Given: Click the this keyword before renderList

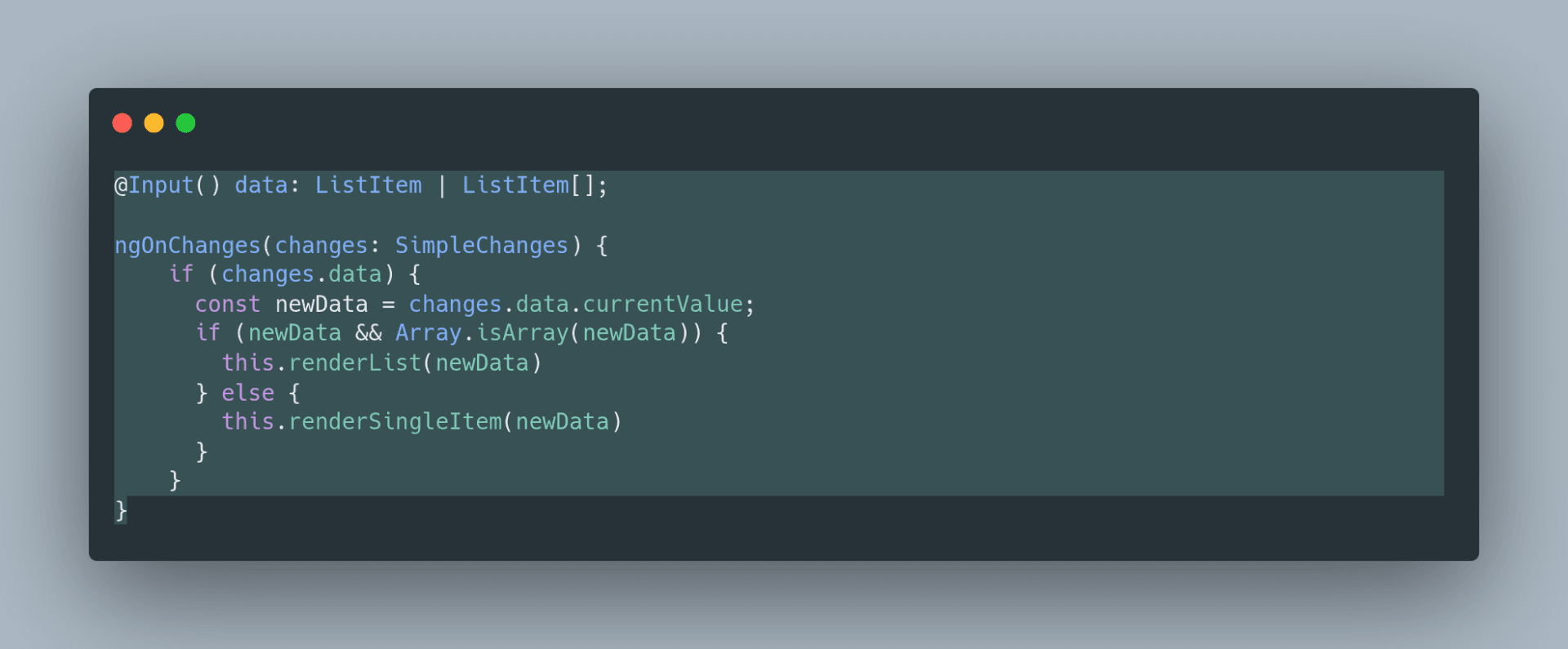Looking at the screenshot, I should [248, 363].
